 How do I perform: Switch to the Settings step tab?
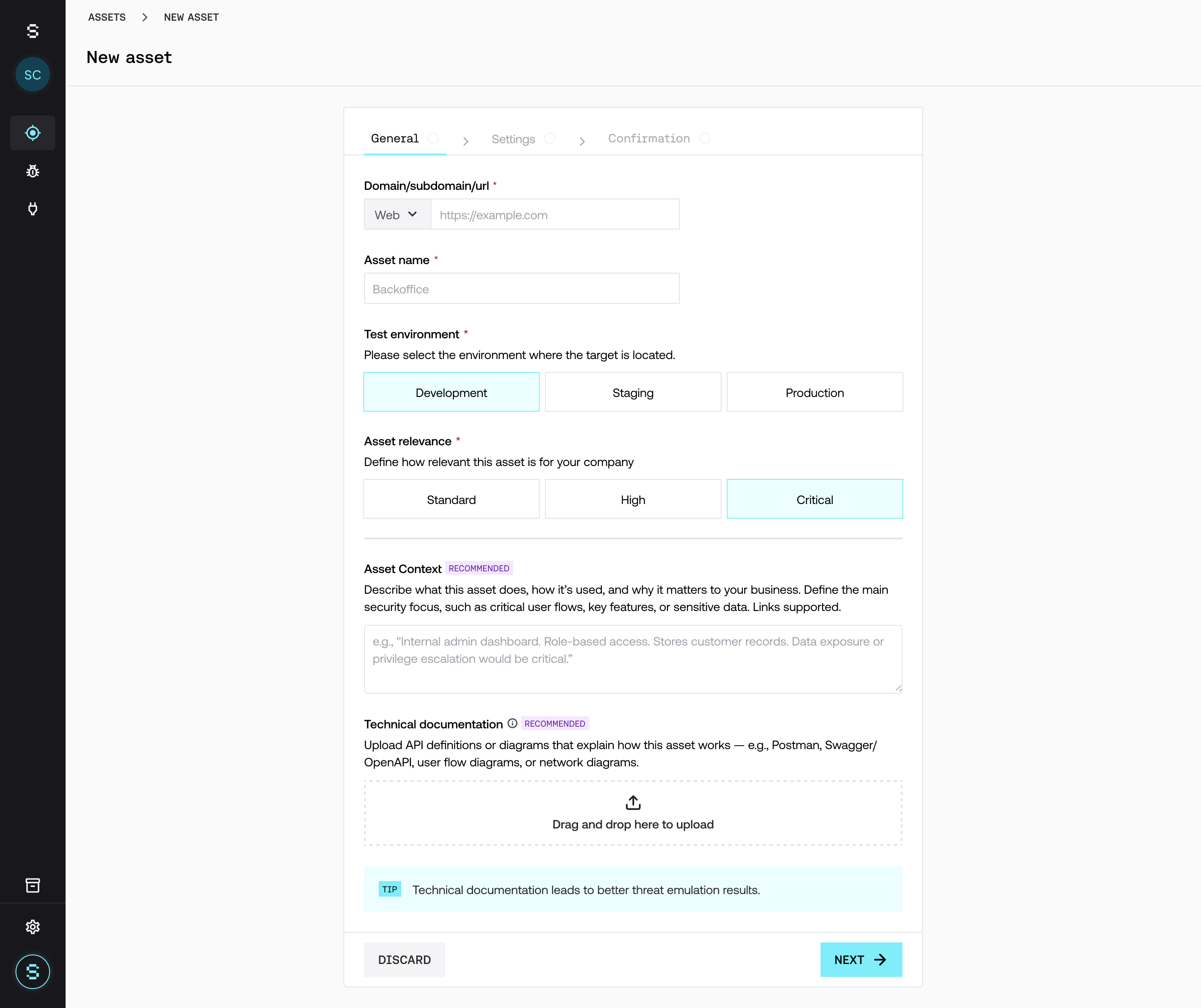513,139
